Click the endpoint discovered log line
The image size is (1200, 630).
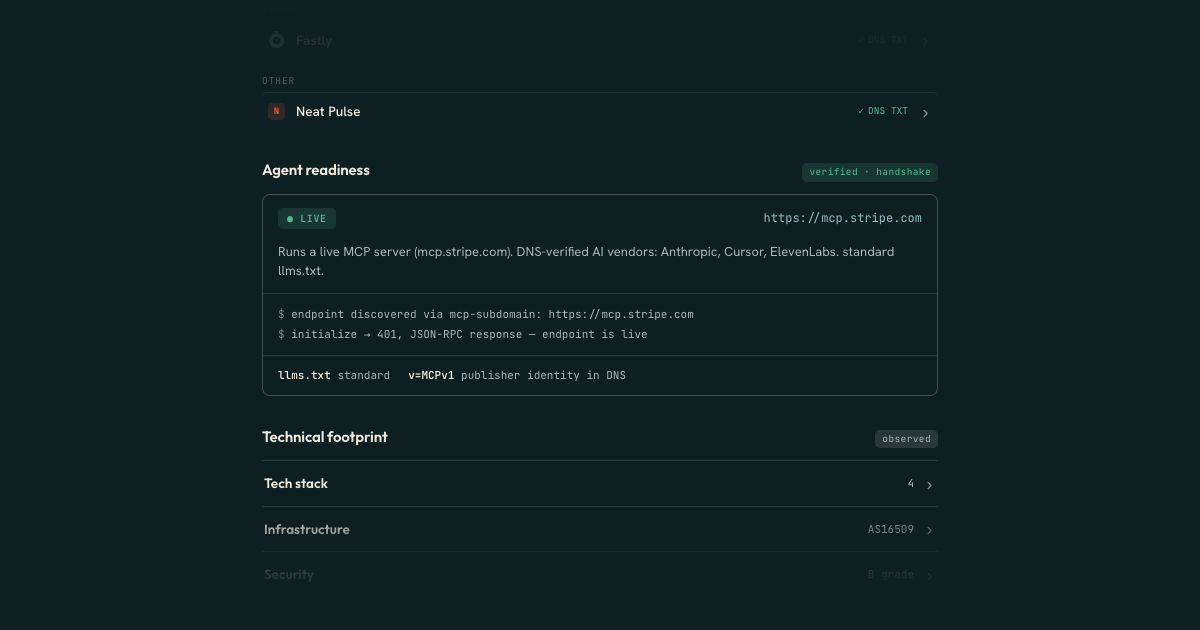(x=486, y=314)
